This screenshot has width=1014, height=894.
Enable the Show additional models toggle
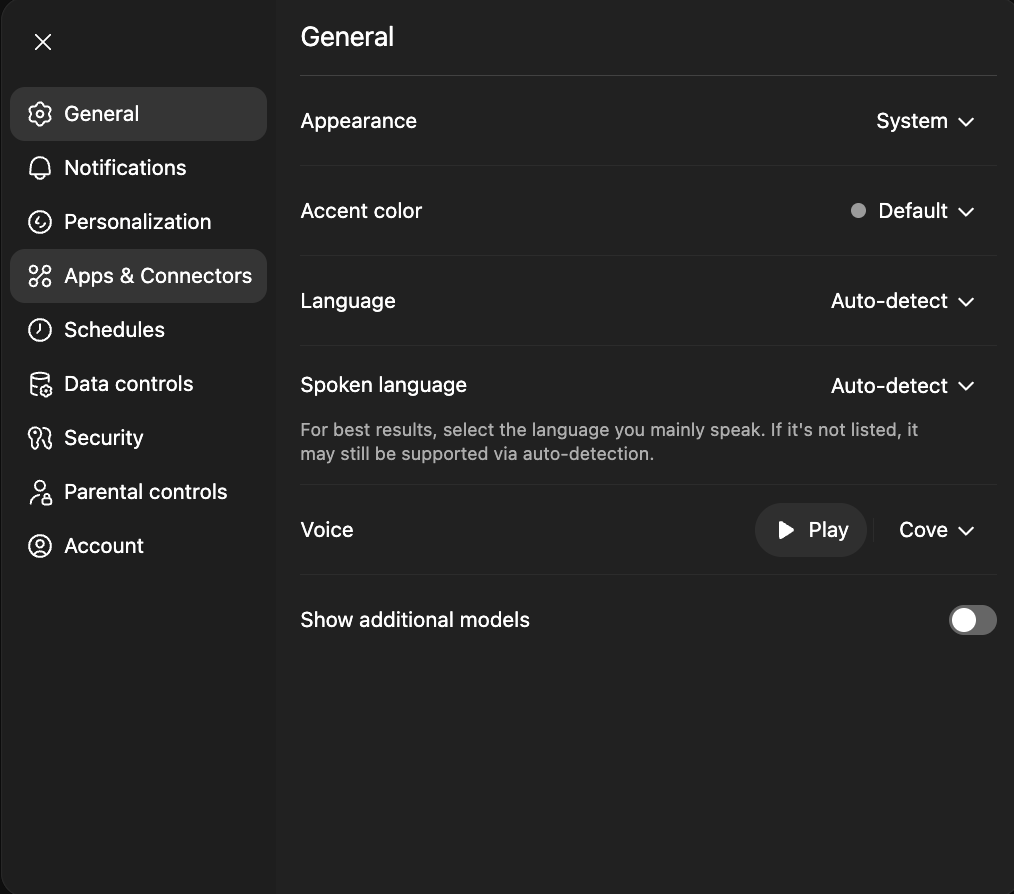(972, 620)
